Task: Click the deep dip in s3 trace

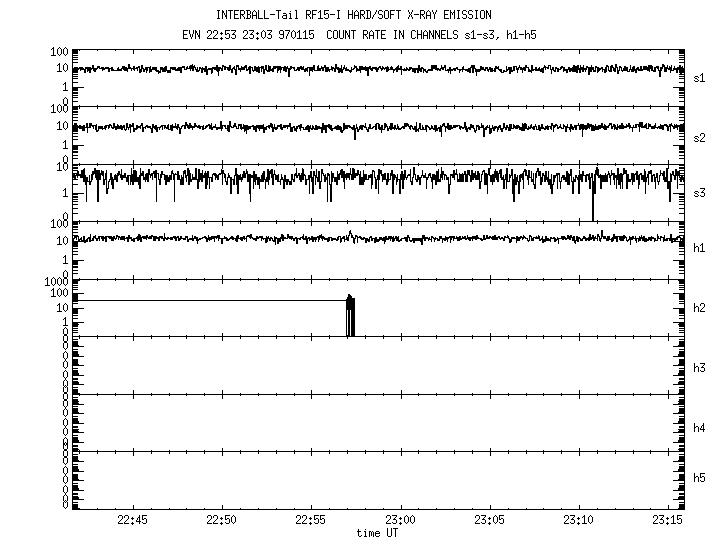Action: (593, 205)
